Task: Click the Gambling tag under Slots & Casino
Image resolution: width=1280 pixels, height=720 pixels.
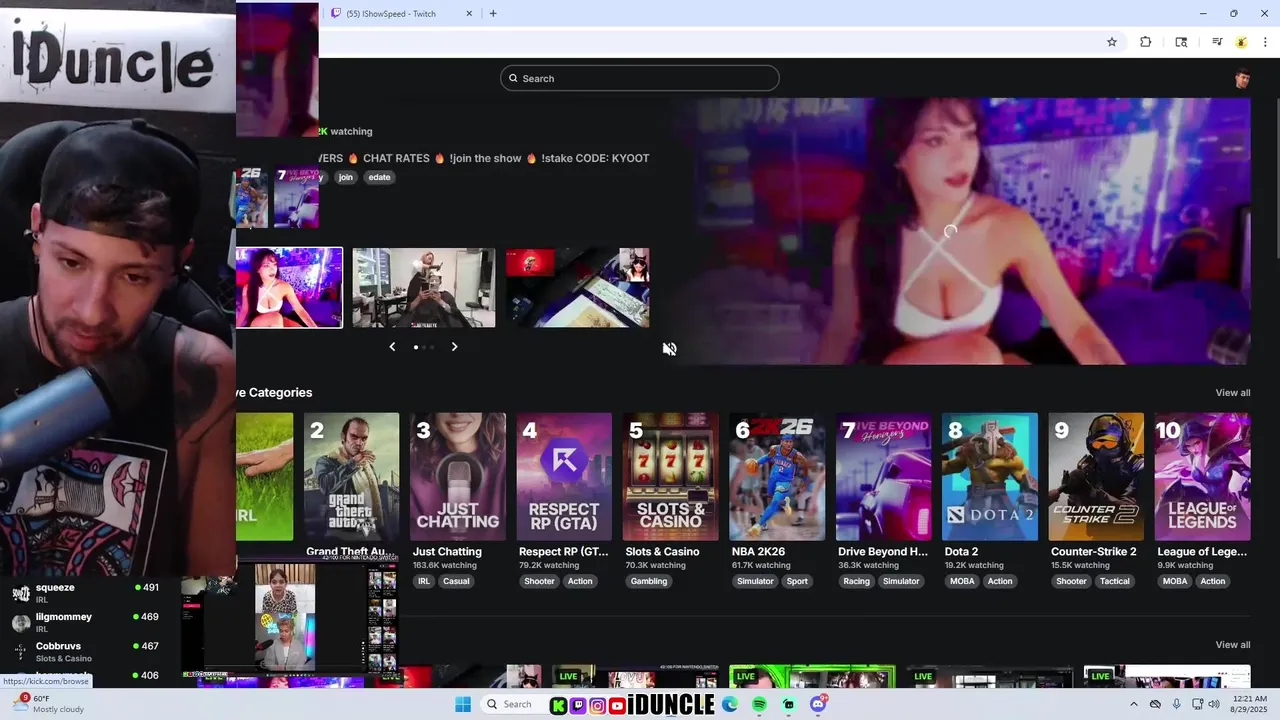Action: coord(649,581)
